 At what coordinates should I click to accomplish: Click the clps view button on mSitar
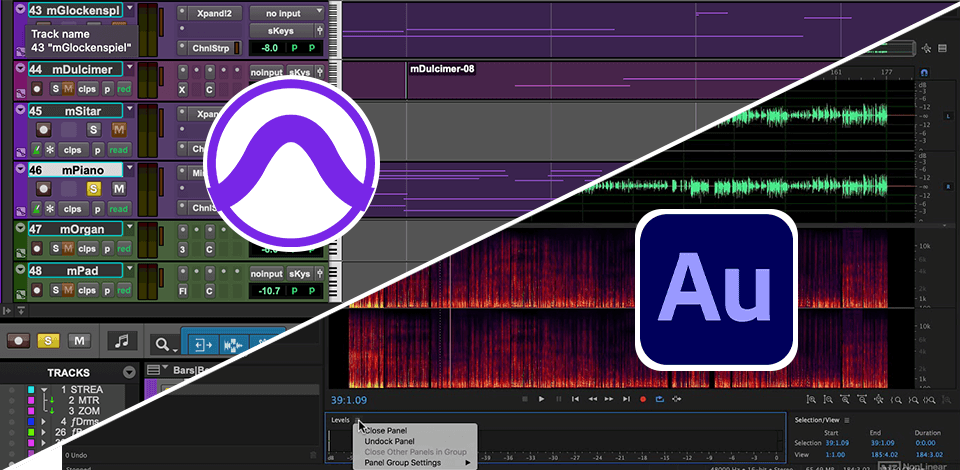click(x=73, y=150)
